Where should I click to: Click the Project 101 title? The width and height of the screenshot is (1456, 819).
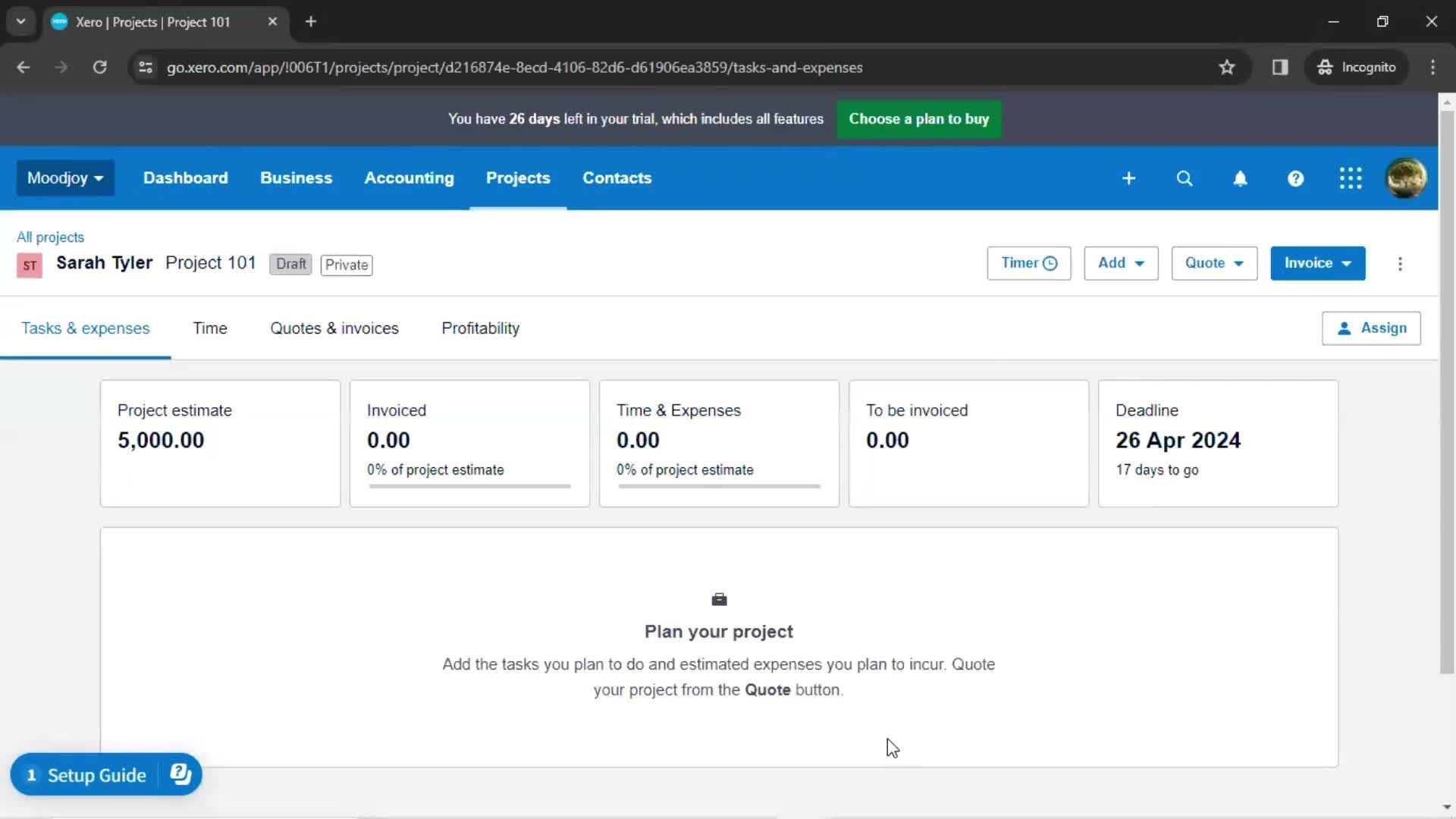pyautogui.click(x=211, y=263)
